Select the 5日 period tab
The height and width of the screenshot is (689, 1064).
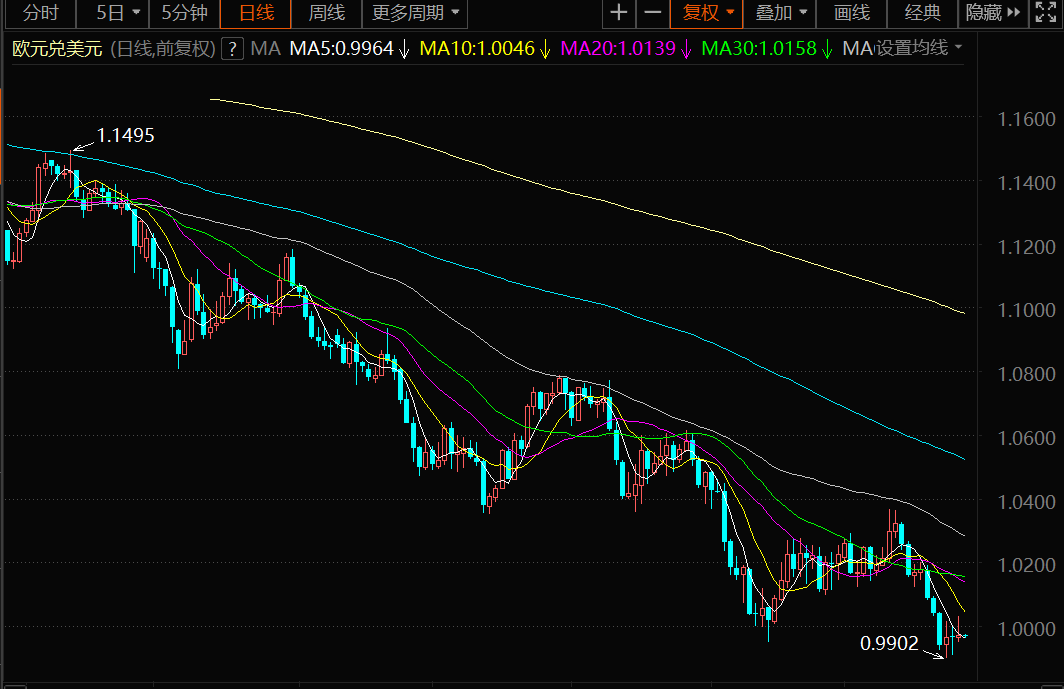click(110, 13)
